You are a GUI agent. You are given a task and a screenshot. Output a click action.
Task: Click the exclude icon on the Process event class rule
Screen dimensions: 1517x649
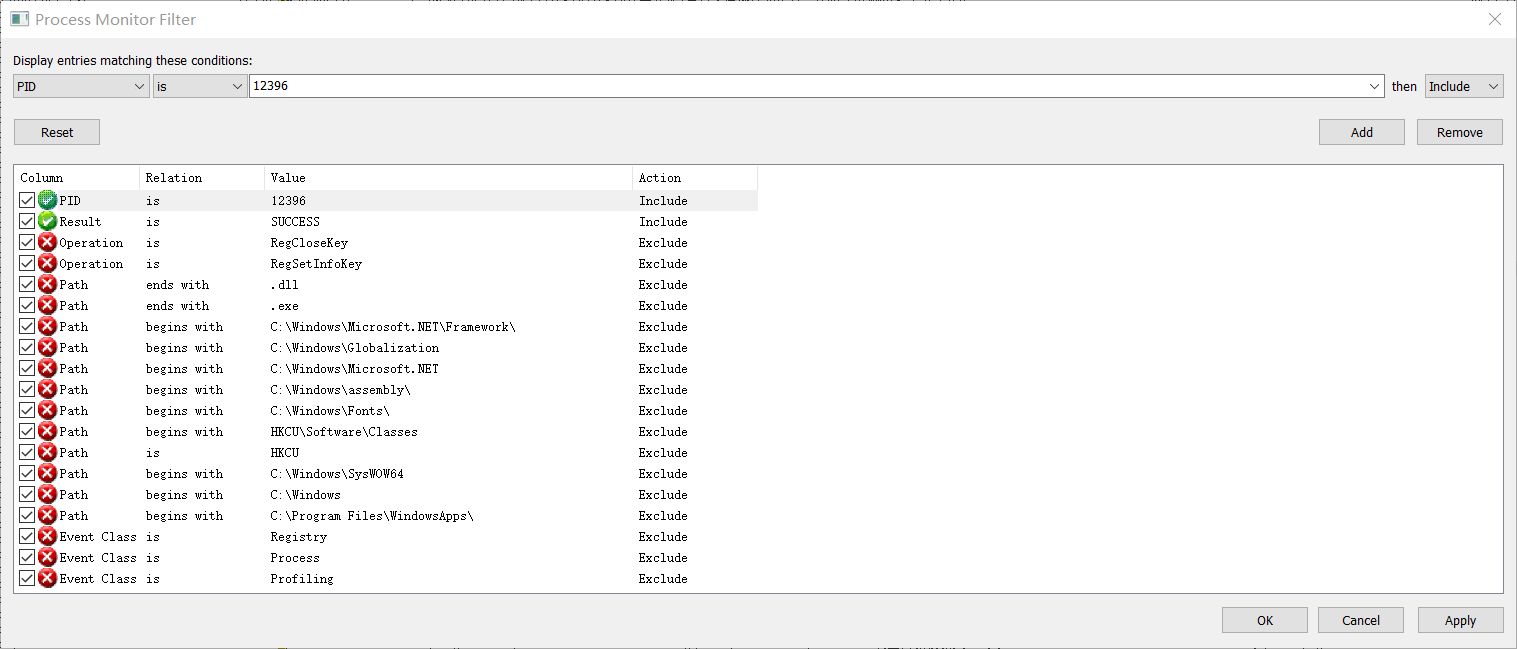47,557
